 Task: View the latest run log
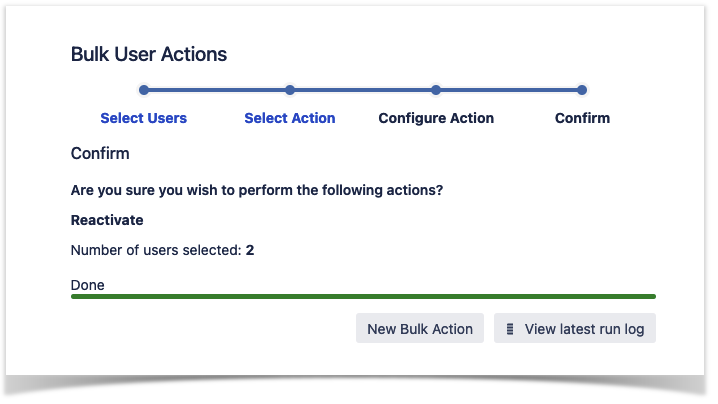point(584,329)
